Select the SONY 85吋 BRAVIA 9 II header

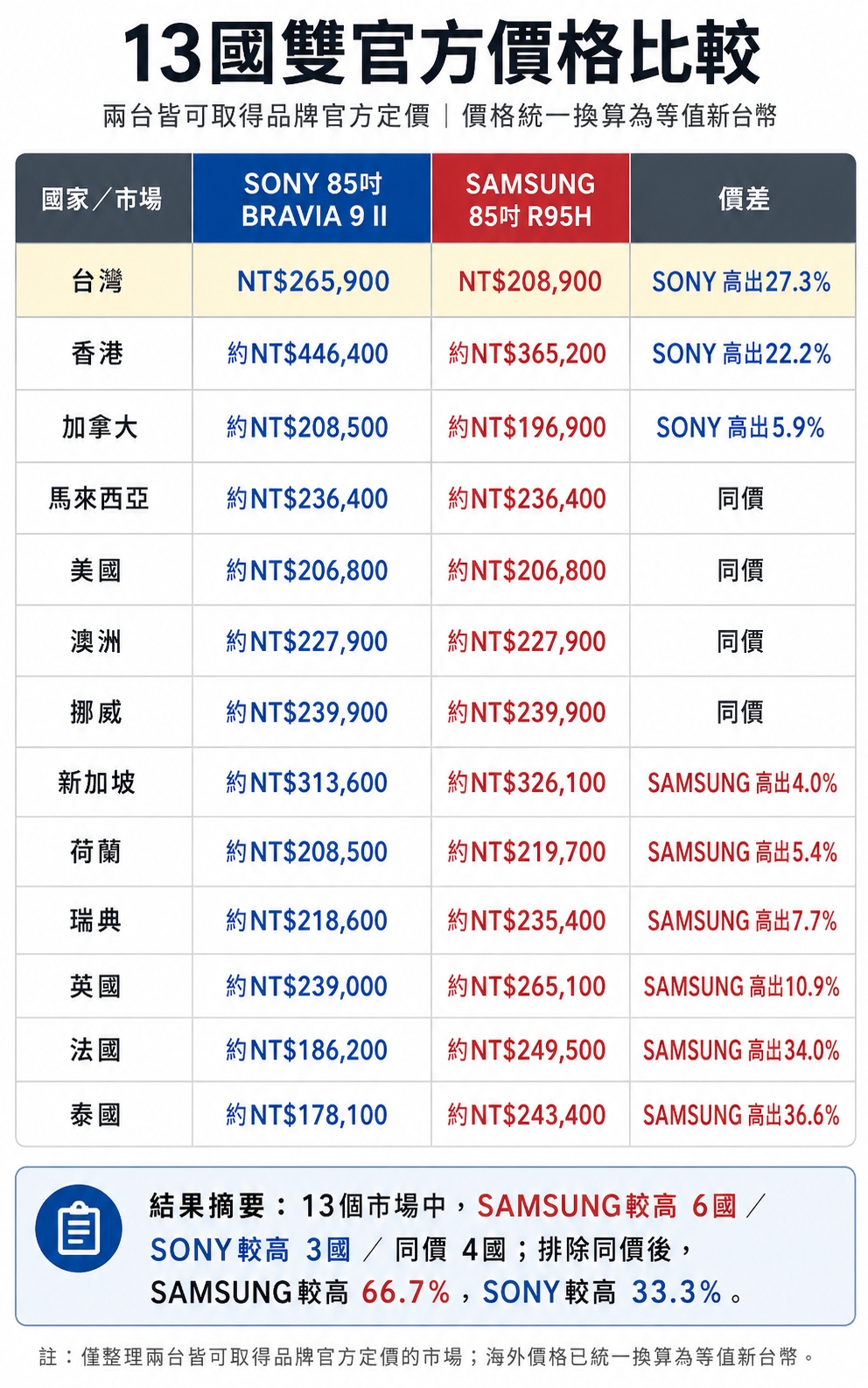[312, 199]
